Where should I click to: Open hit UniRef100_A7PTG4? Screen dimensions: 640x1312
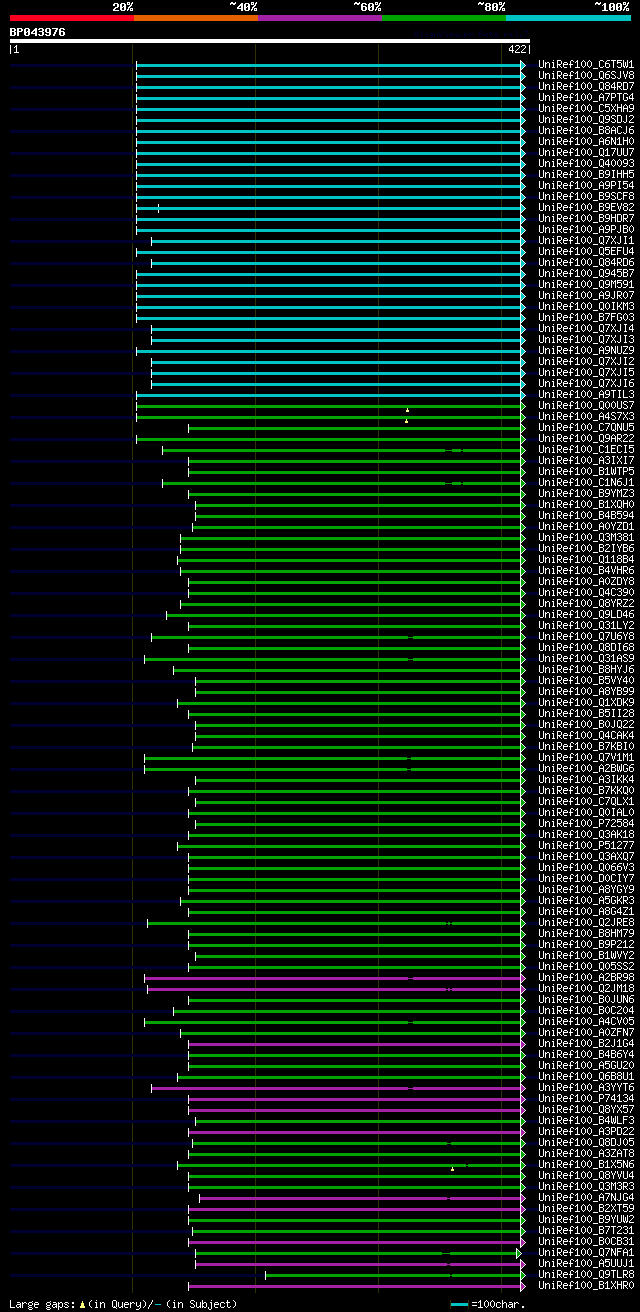tap(586, 97)
